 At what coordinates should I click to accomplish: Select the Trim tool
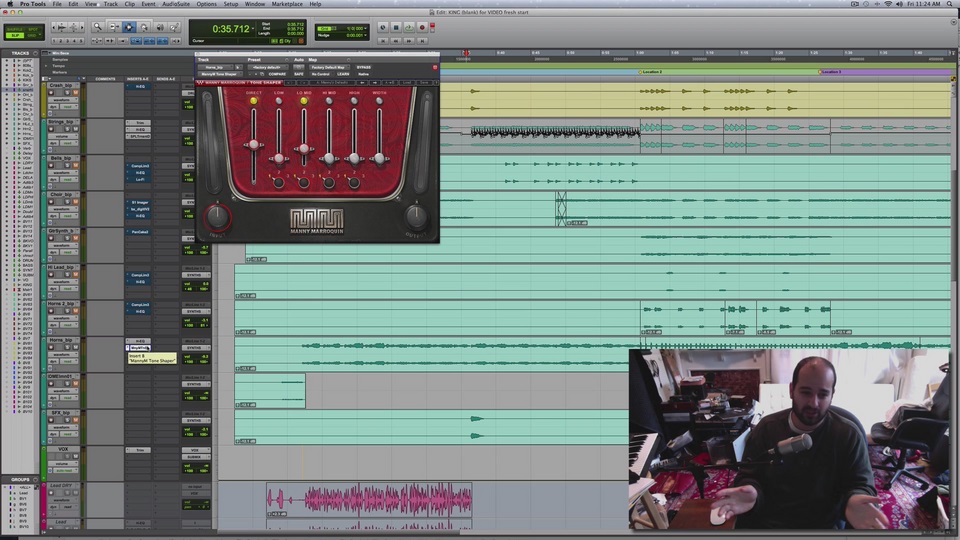click(x=114, y=27)
